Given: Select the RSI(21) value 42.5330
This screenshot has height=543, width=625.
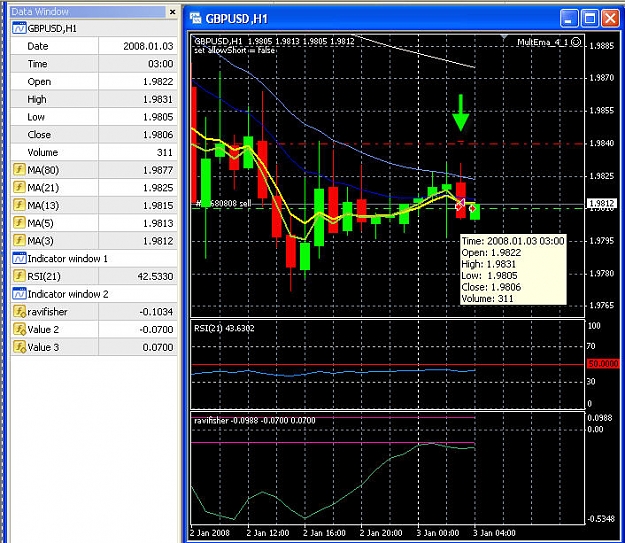Looking at the screenshot, I should click(155, 276).
